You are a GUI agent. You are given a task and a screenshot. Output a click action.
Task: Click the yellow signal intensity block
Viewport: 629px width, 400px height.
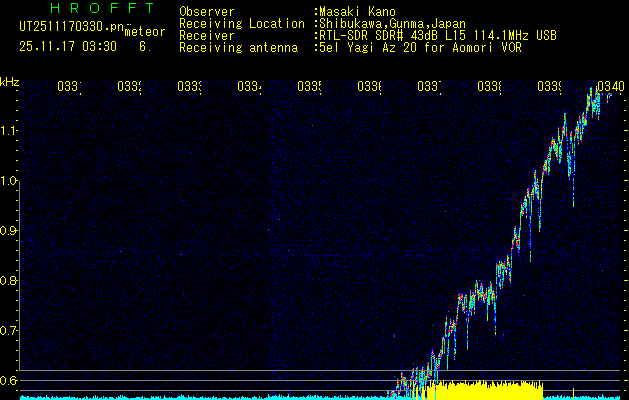[x=484, y=390]
